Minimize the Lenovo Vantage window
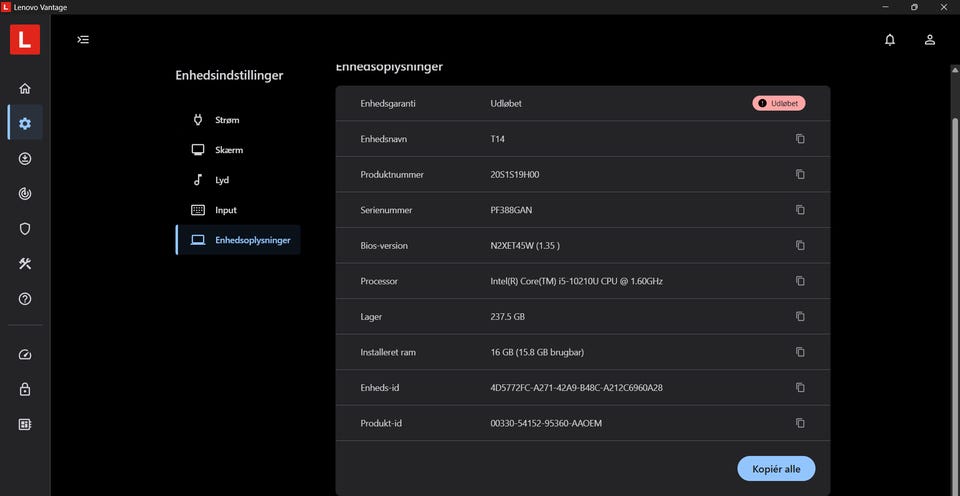 click(x=885, y=7)
